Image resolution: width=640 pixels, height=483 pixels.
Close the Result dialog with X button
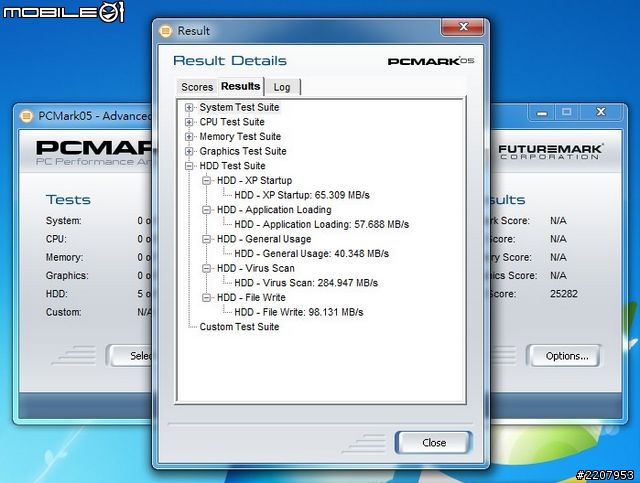[463, 27]
